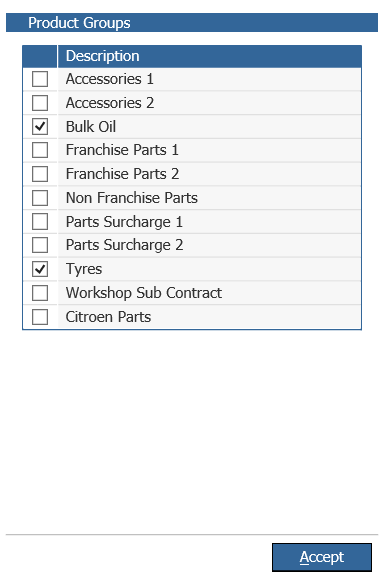Check the Non Franchise Parts box
This screenshot has height=579, width=382.
tap(40, 198)
